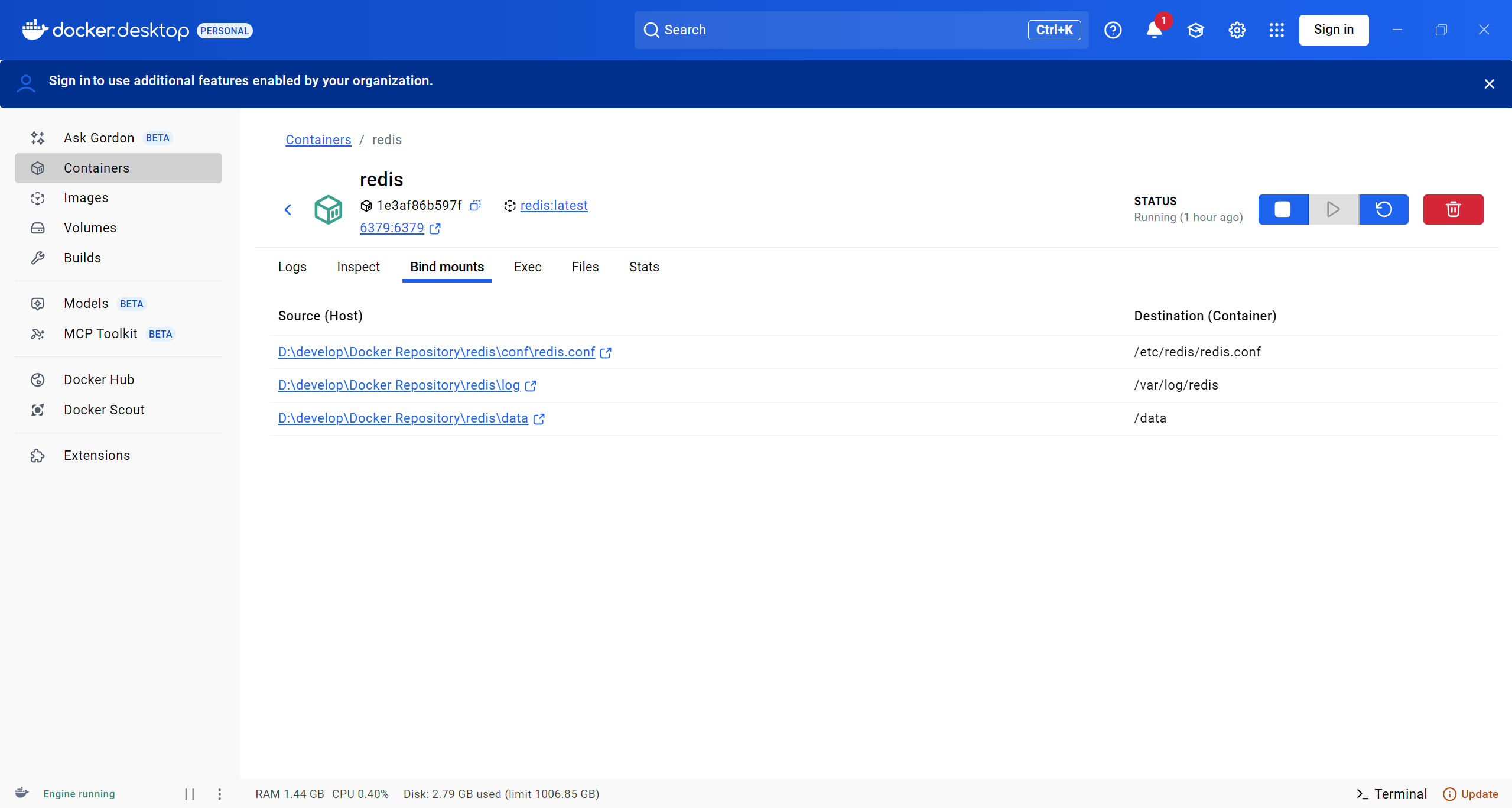Click the PERSONAL plan badge
The height and width of the screenshot is (808, 1512).
[x=225, y=31]
